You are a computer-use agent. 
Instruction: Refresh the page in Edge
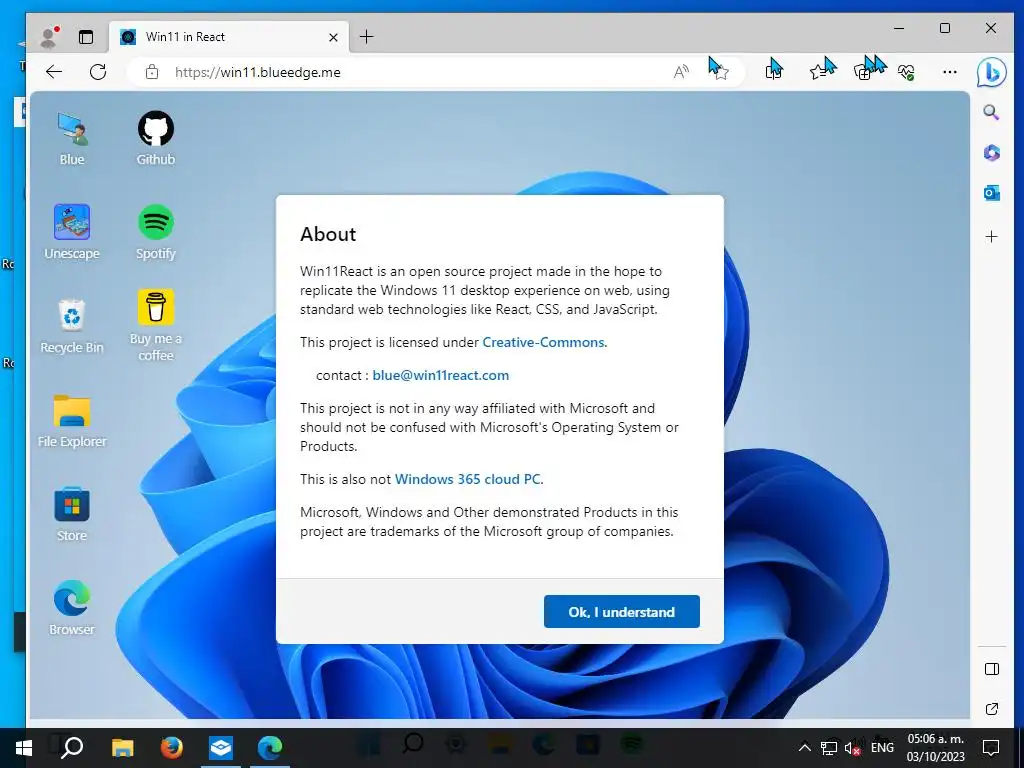pyautogui.click(x=98, y=72)
